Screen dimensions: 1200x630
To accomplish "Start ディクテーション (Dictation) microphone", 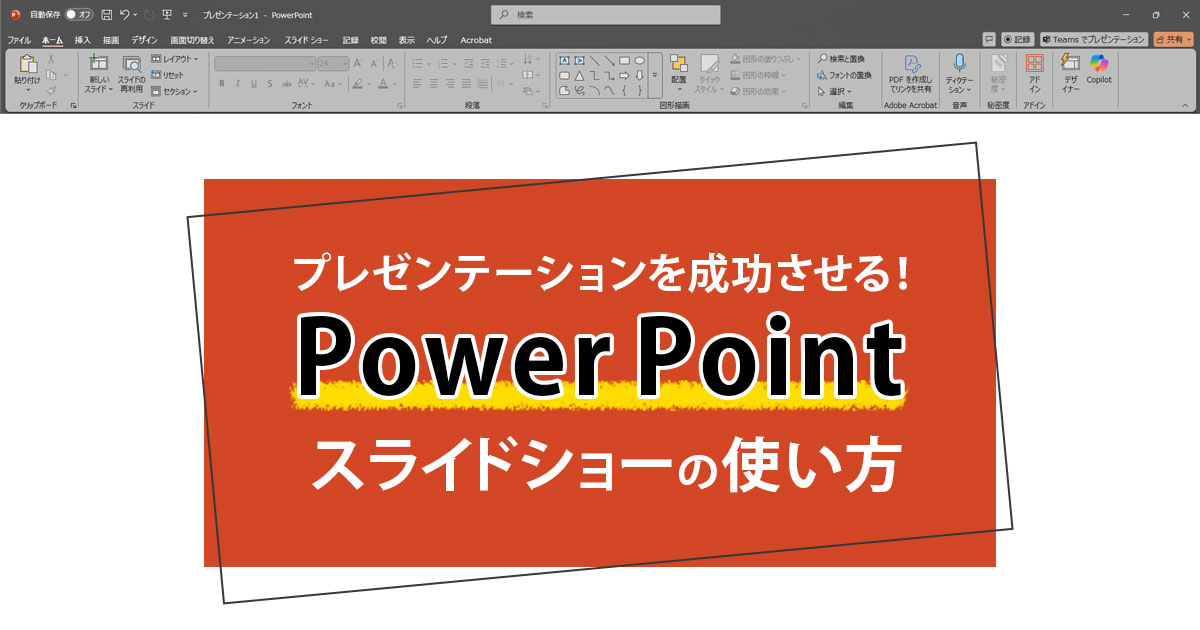I will pos(959,68).
